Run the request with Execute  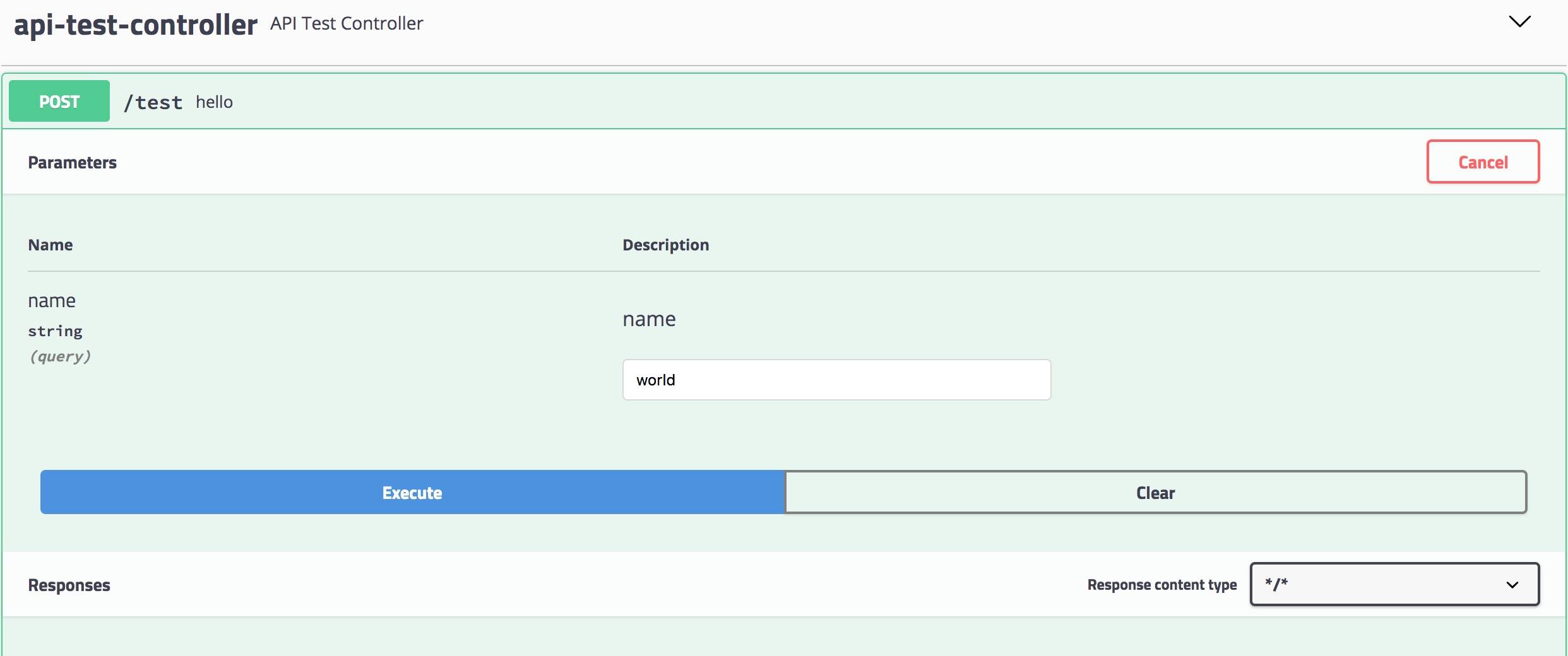click(x=412, y=492)
